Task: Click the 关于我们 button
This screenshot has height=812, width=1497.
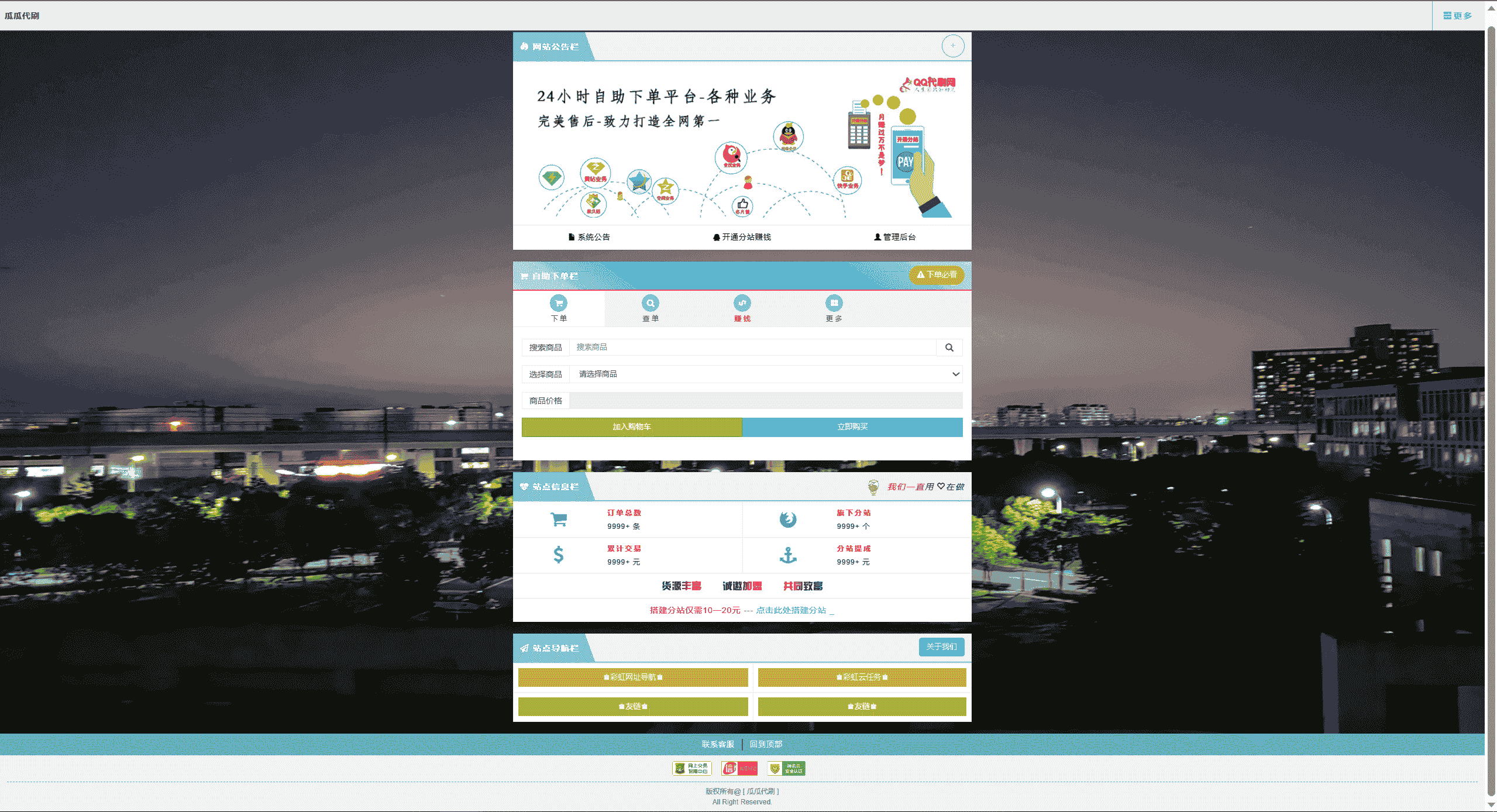Action: (x=941, y=646)
